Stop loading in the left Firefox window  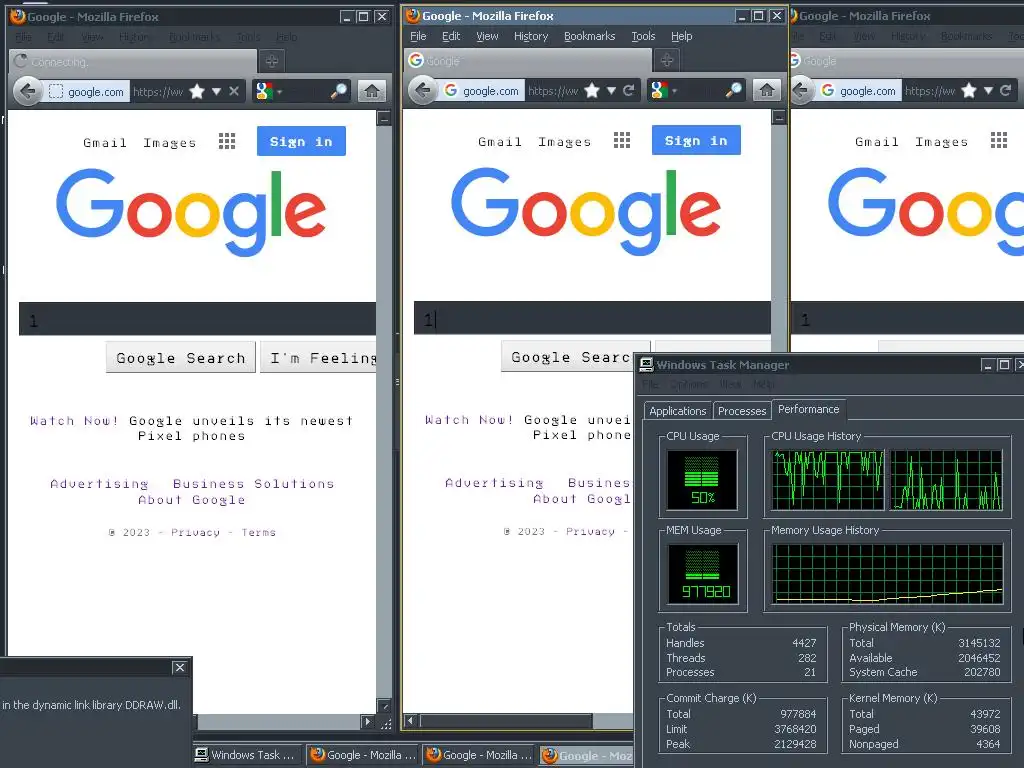point(234,91)
